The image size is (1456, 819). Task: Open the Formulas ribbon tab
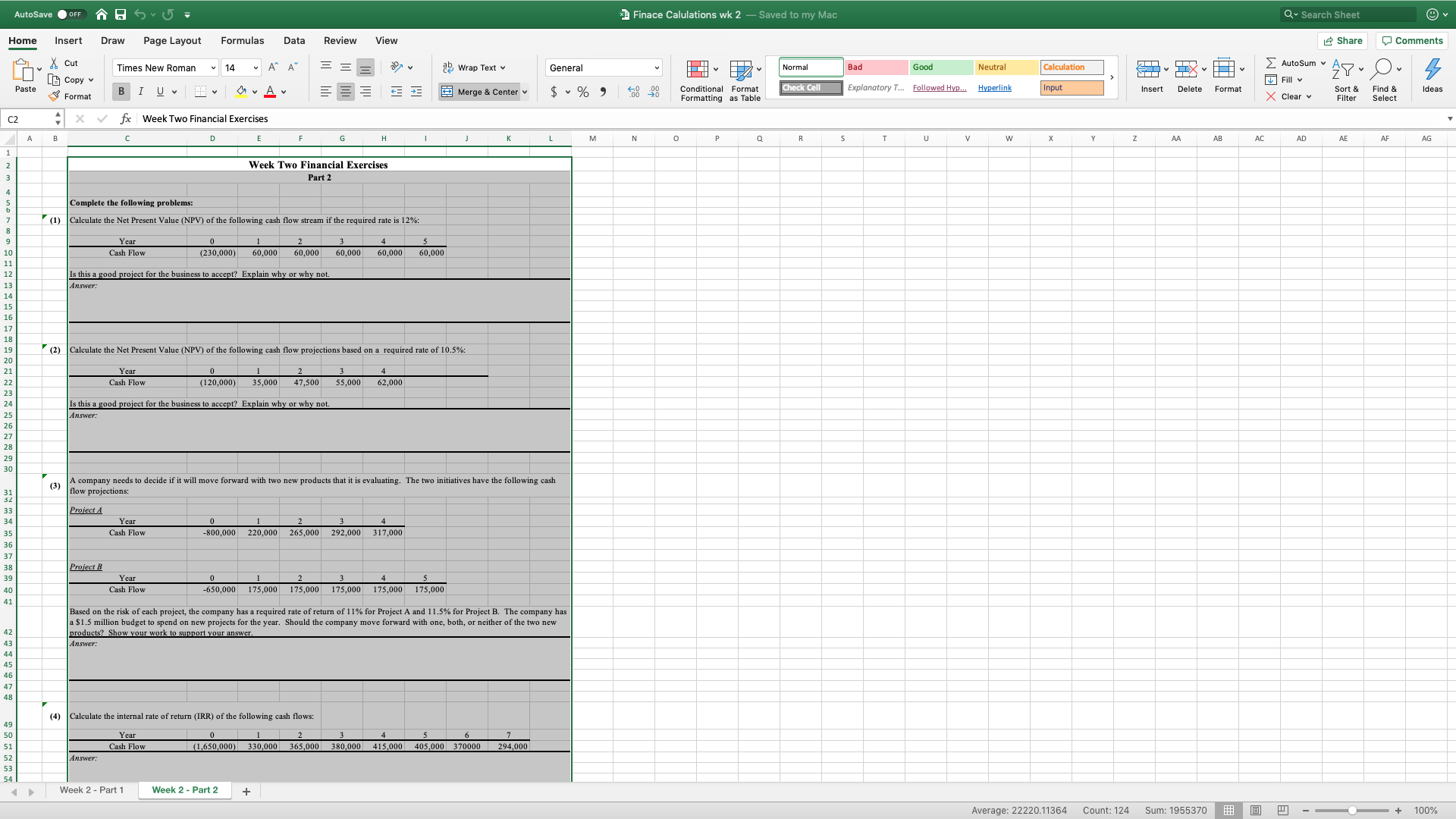pyautogui.click(x=242, y=40)
